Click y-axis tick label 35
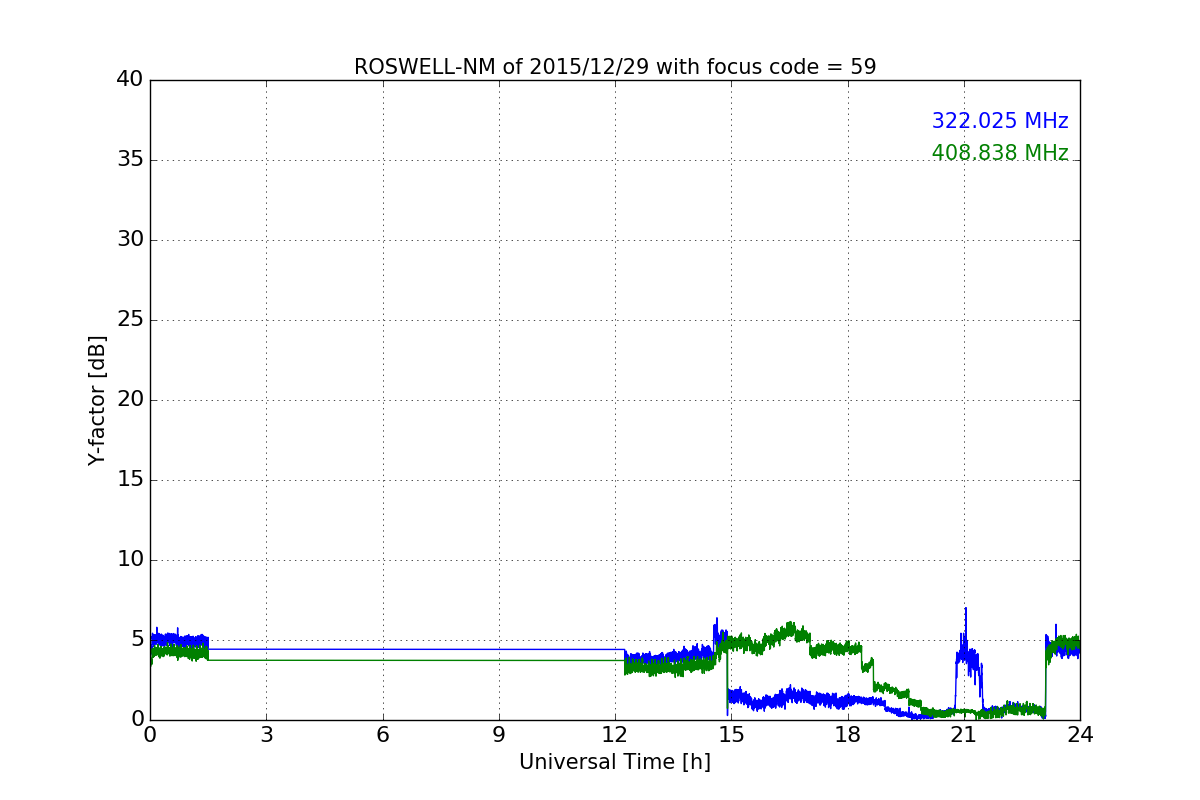Viewport: 1200px width, 800px height. (130, 160)
